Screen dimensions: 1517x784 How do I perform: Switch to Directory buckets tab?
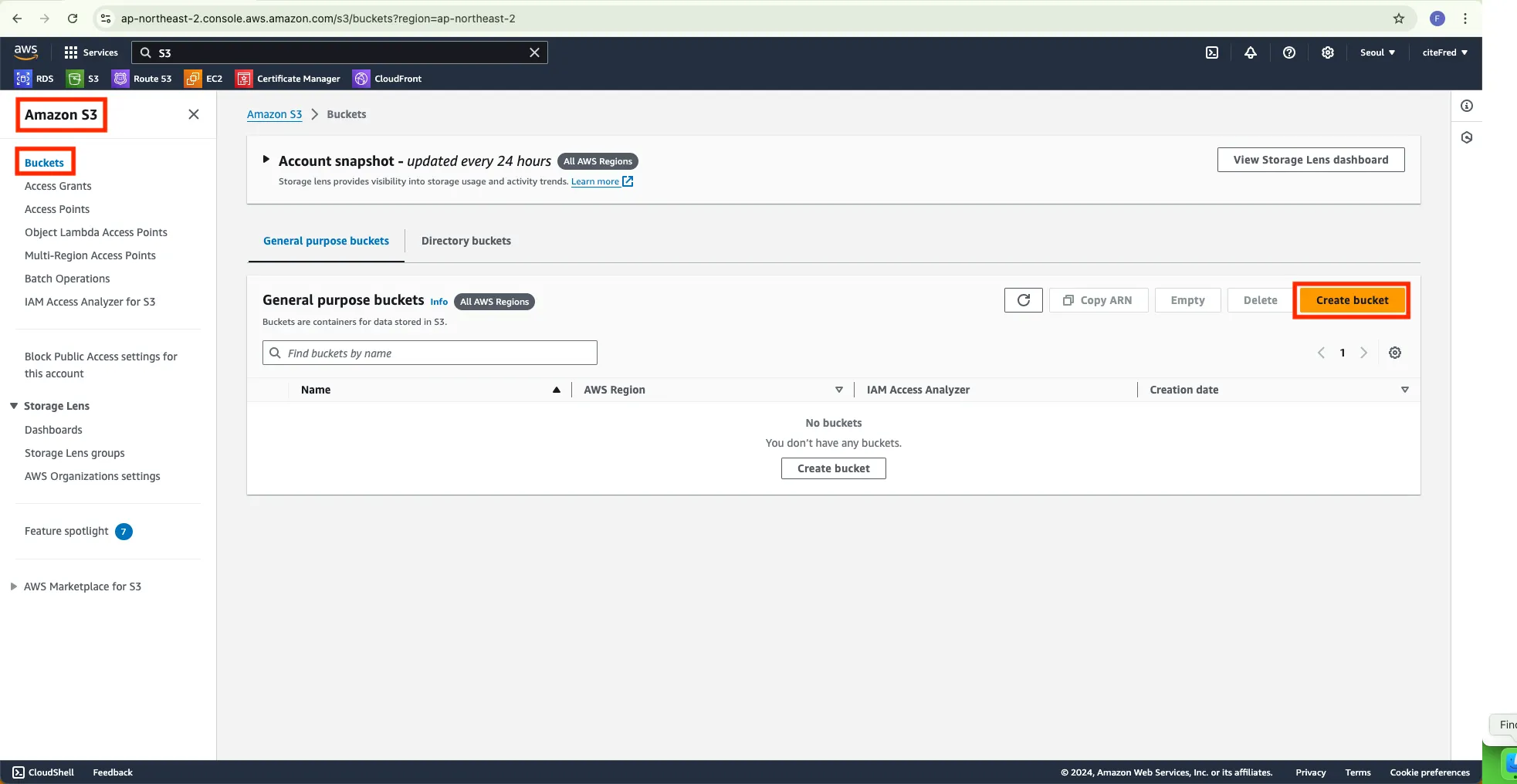466,241
